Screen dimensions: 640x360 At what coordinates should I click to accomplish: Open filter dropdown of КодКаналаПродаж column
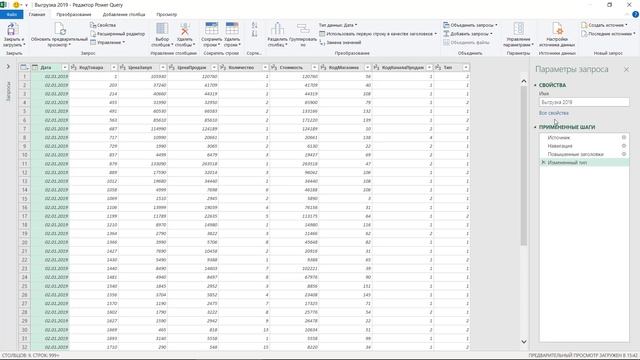(x=429, y=67)
